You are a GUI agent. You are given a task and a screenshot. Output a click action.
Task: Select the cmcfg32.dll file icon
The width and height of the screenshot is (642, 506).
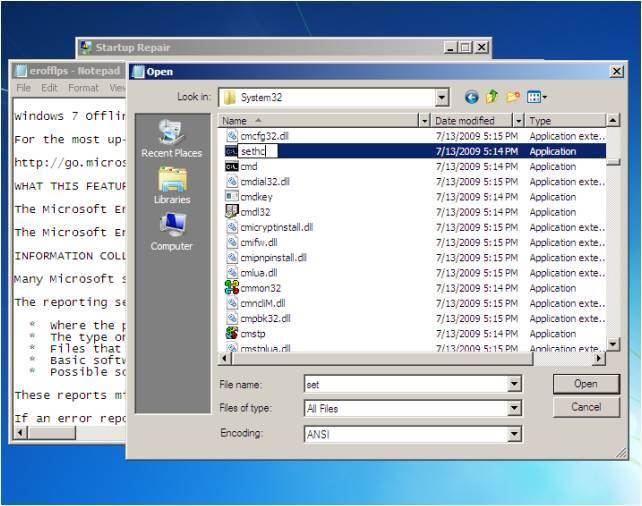(232, 136)
